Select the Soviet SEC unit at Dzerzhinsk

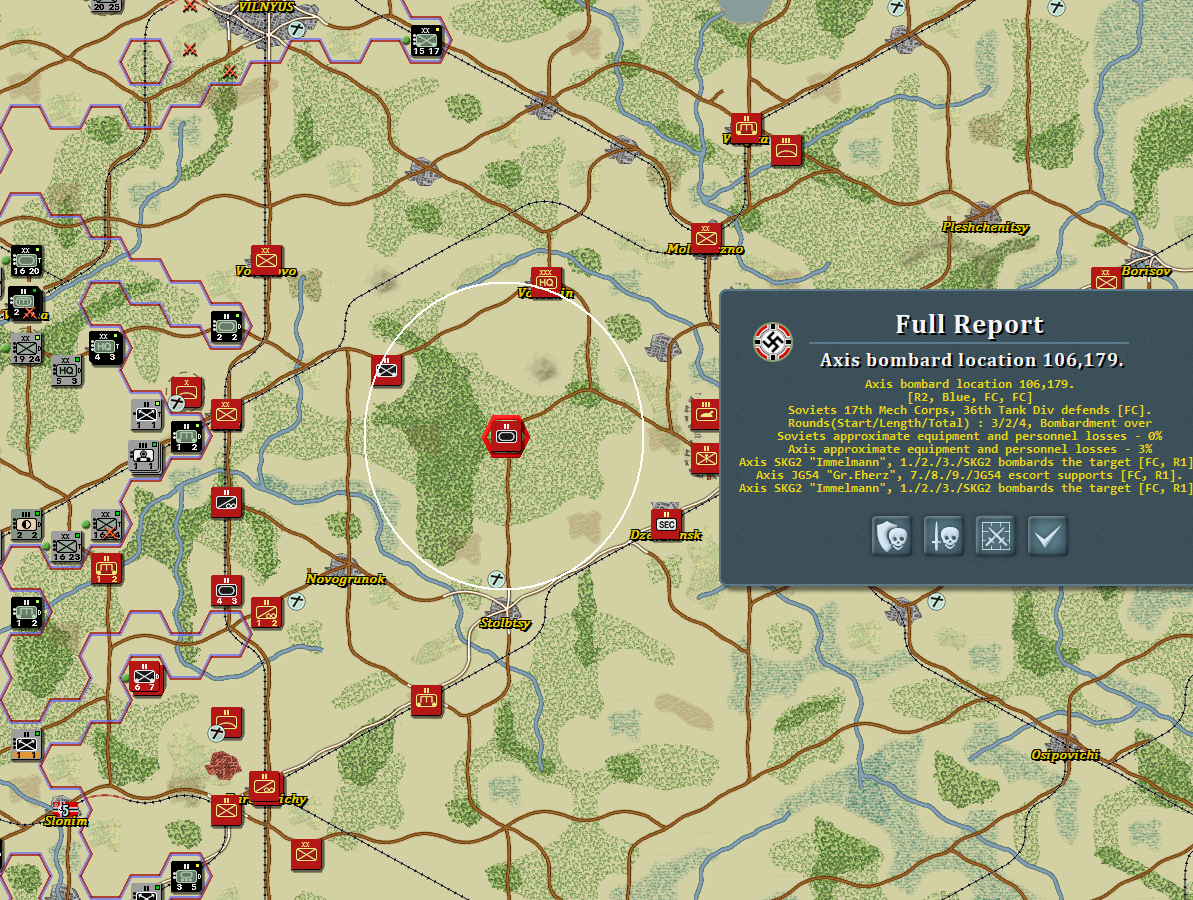point(666,524)
